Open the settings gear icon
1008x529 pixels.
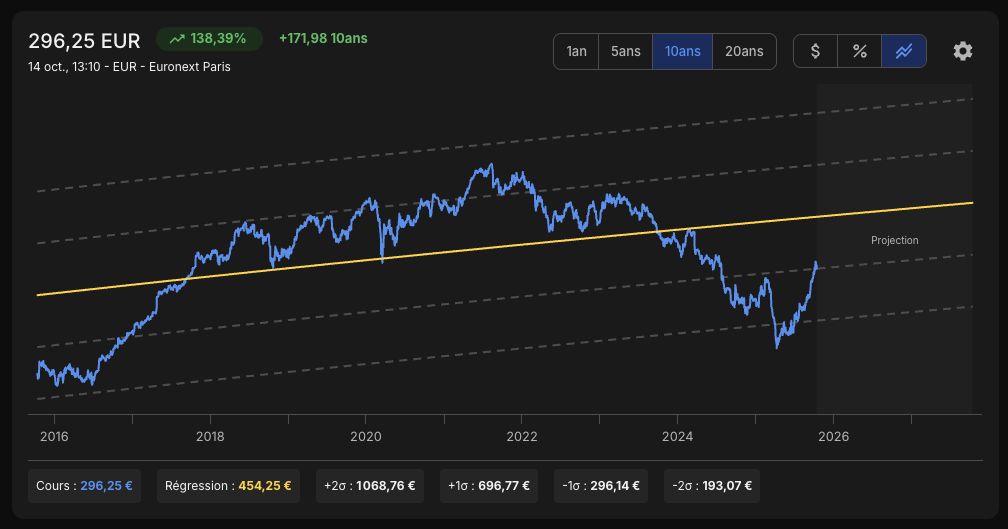(x=962, y=51)
